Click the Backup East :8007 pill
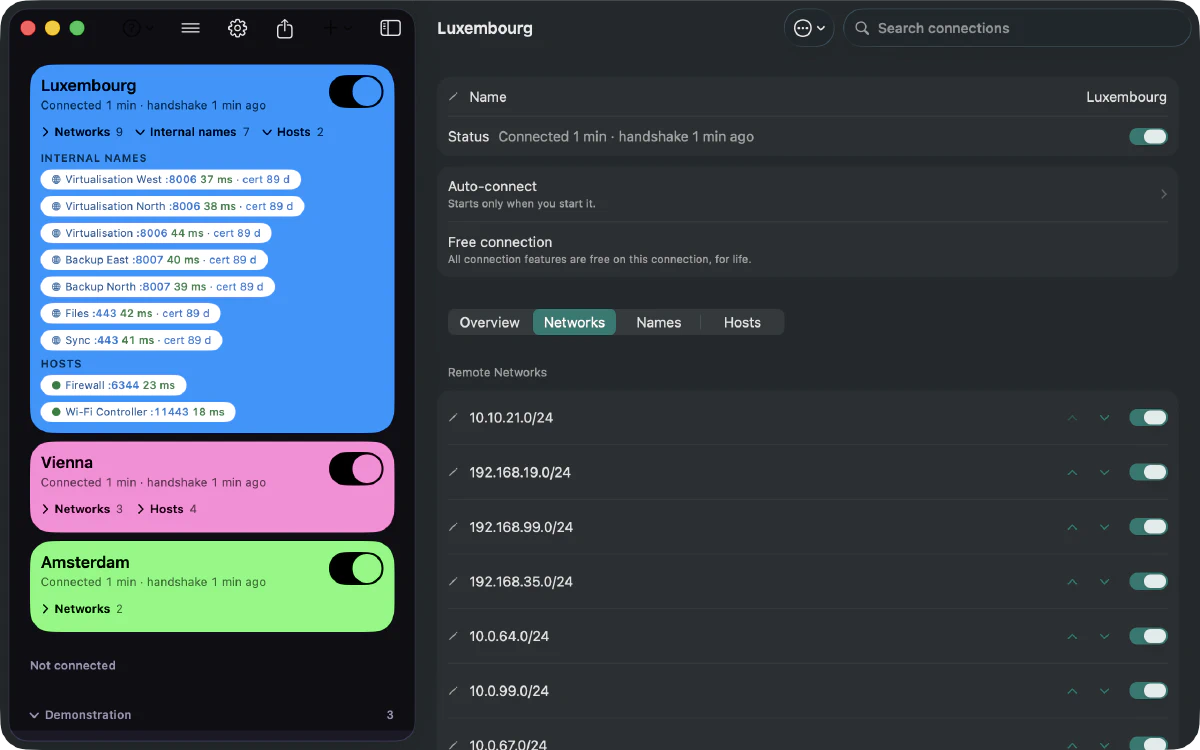Screen dimensions: 1200x750 click(x=154, y=260)
